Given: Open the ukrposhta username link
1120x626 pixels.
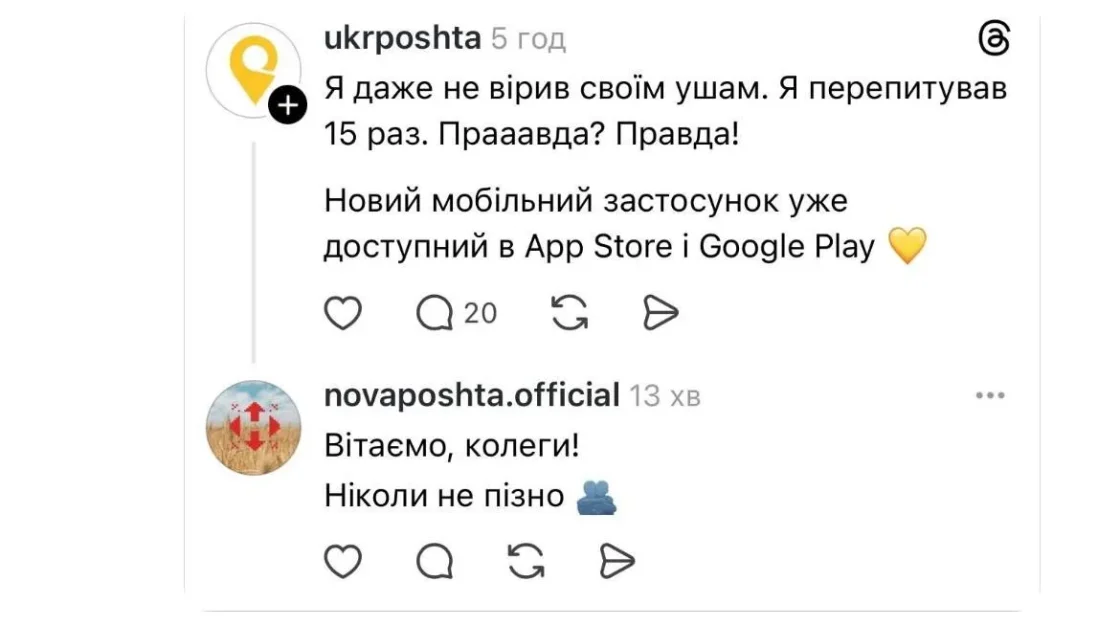Looking at the screenshot, I should point(402,38).
